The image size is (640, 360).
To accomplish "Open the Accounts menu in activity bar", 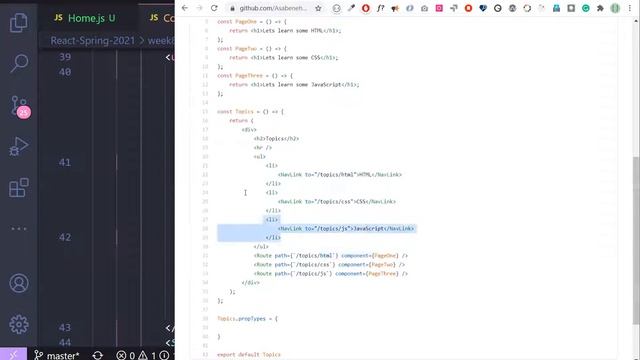I will click(x=19, y=283).
